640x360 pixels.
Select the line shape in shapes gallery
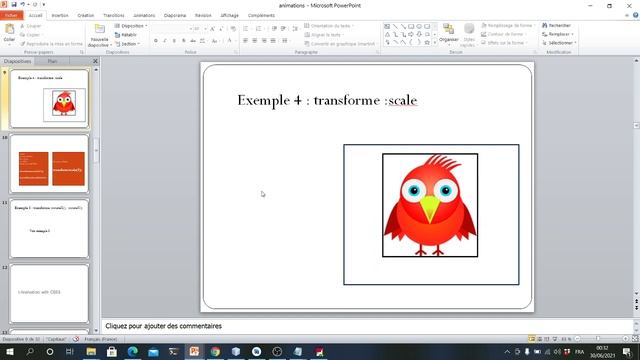(x=395, y=27)
